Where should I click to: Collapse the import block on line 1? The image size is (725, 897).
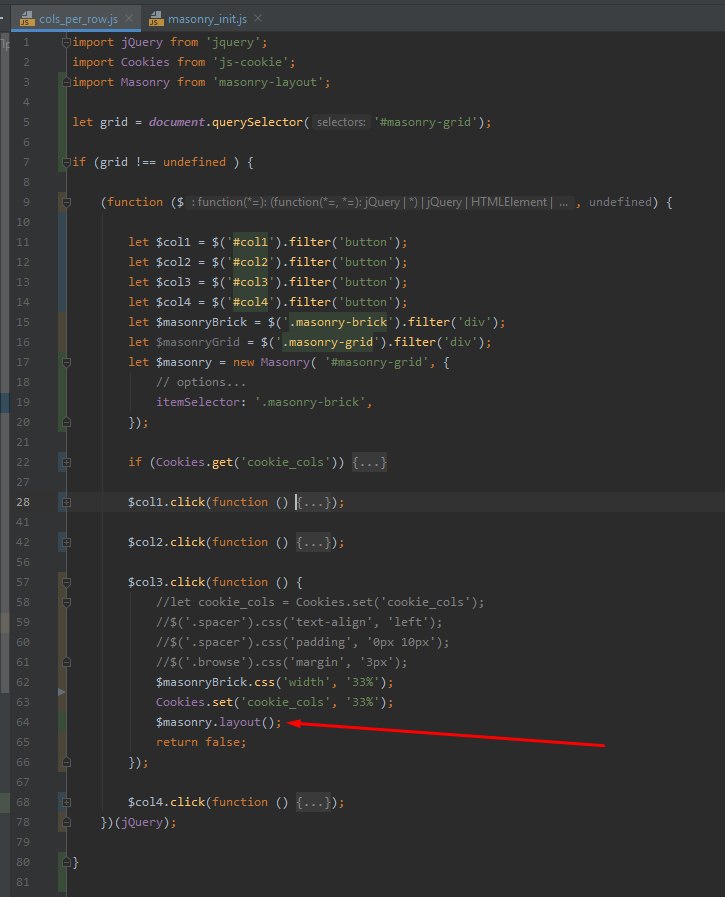[x=66, y=42]
